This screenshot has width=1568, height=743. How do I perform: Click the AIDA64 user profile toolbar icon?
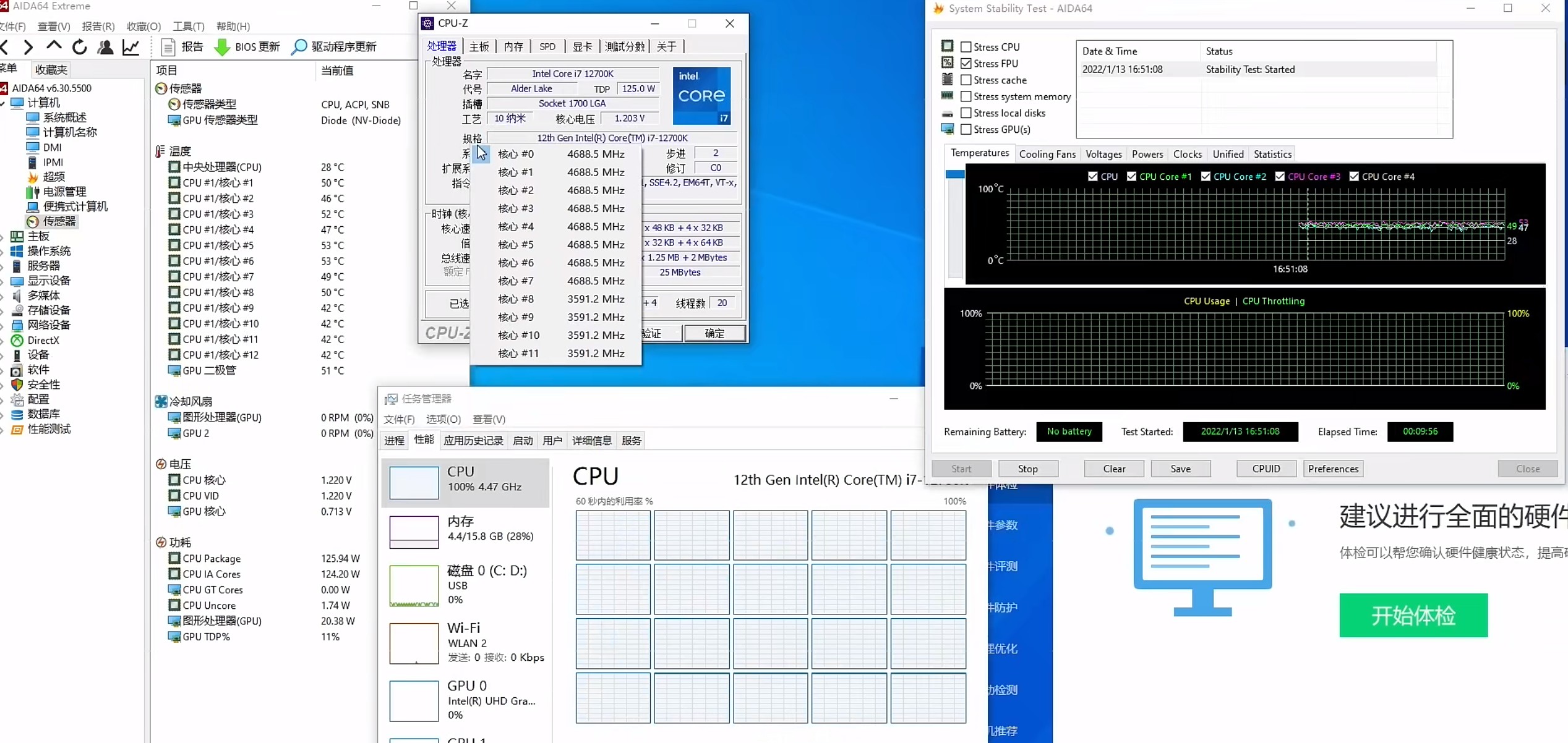106,46
